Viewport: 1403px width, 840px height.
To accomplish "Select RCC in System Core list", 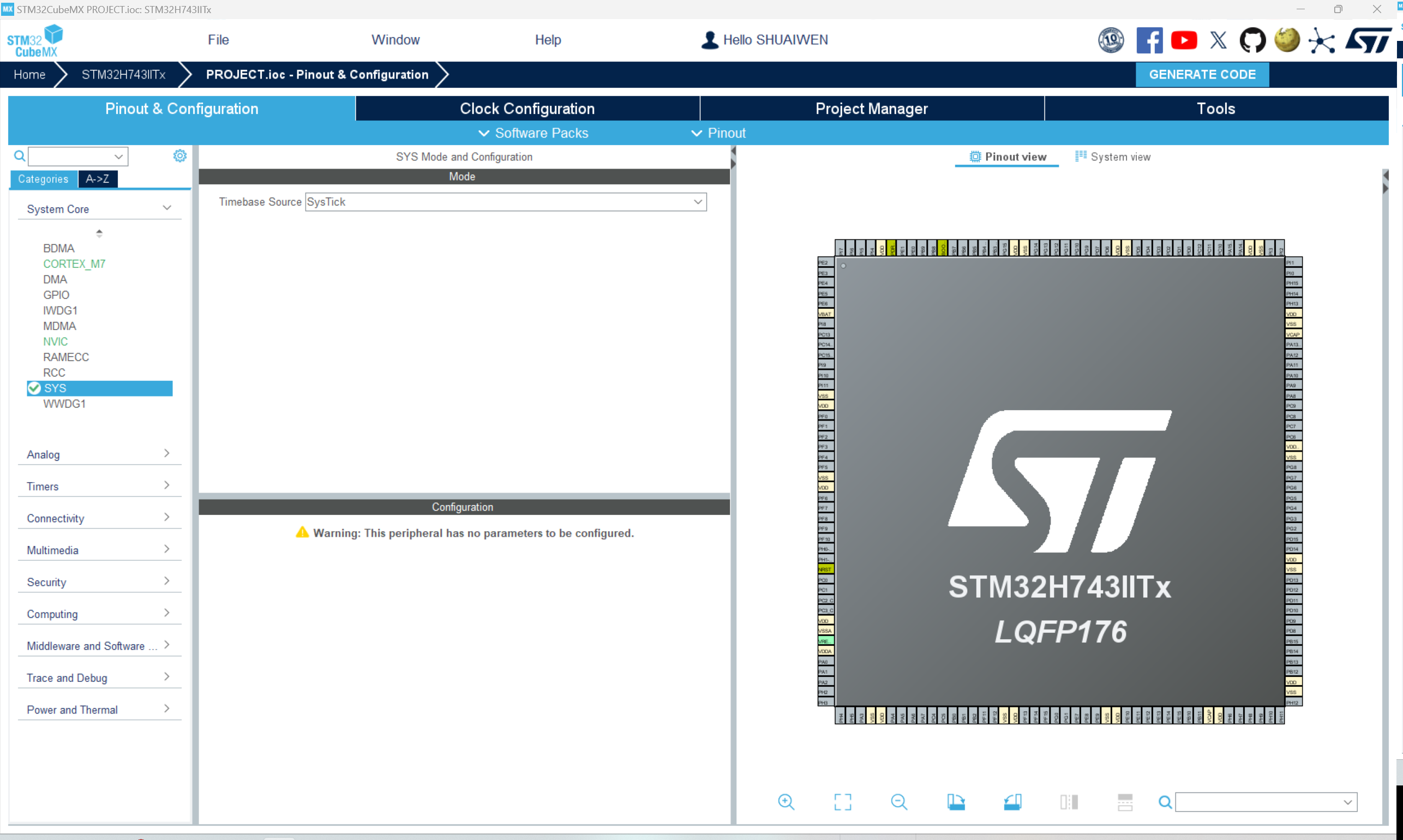I will click(x=54, y=373).
